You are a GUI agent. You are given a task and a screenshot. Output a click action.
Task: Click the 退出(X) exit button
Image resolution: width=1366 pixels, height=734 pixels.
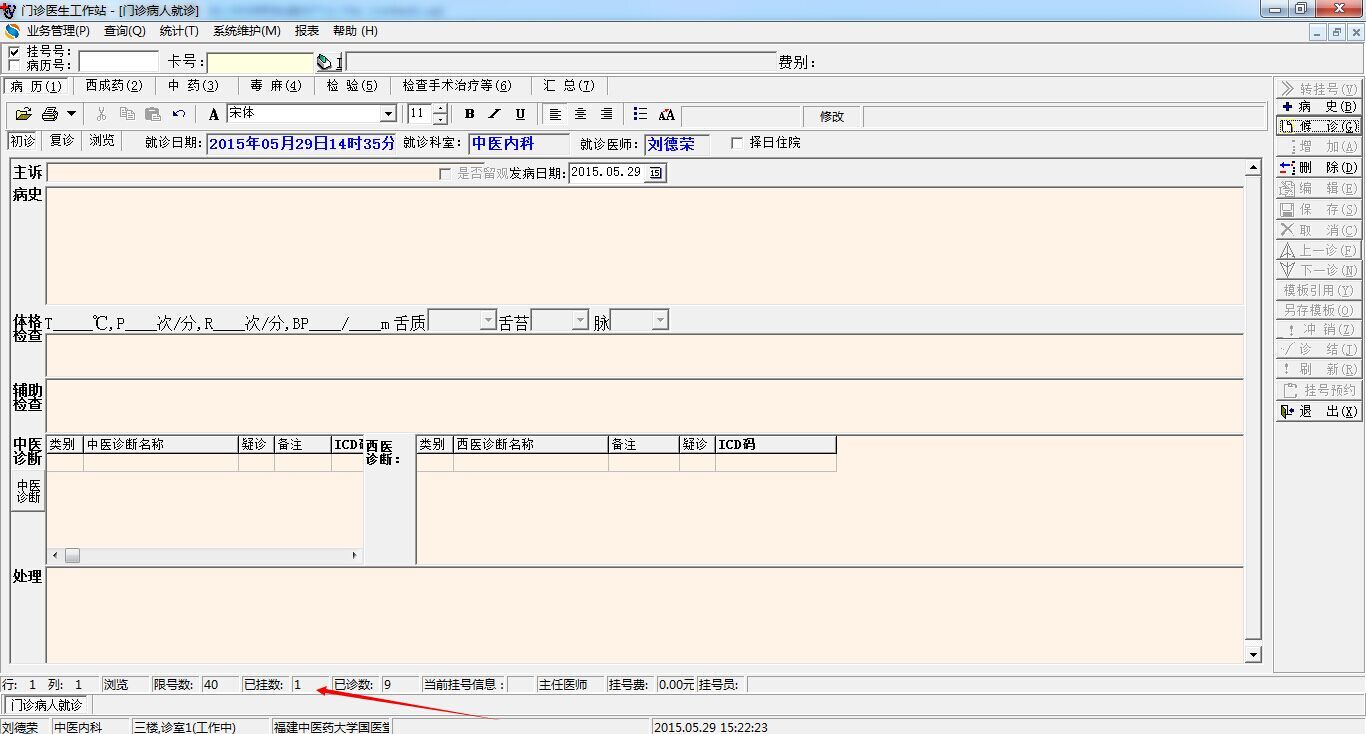(1319, 412)
